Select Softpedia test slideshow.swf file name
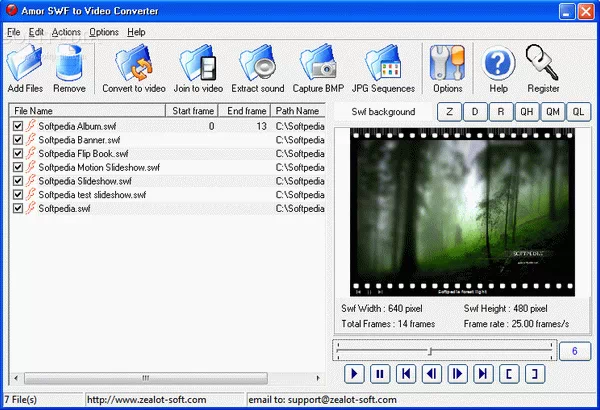 (92, 194)
